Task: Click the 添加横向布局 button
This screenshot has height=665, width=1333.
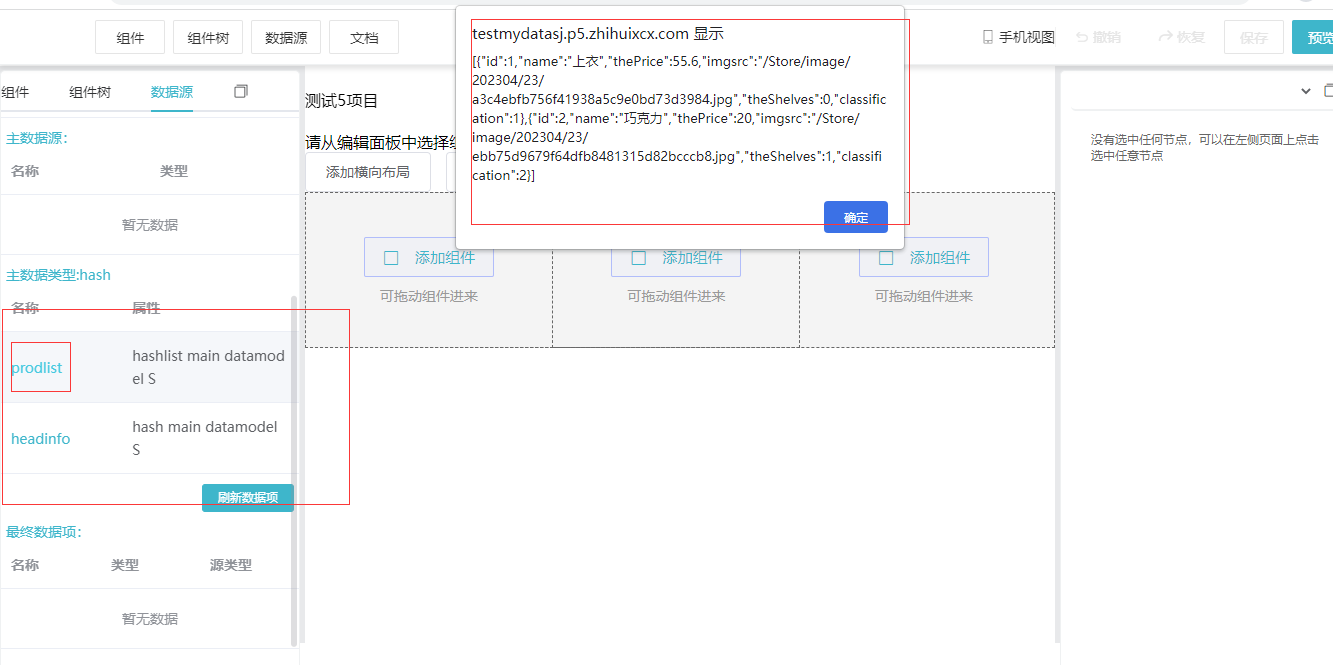Action: [368, 172]
